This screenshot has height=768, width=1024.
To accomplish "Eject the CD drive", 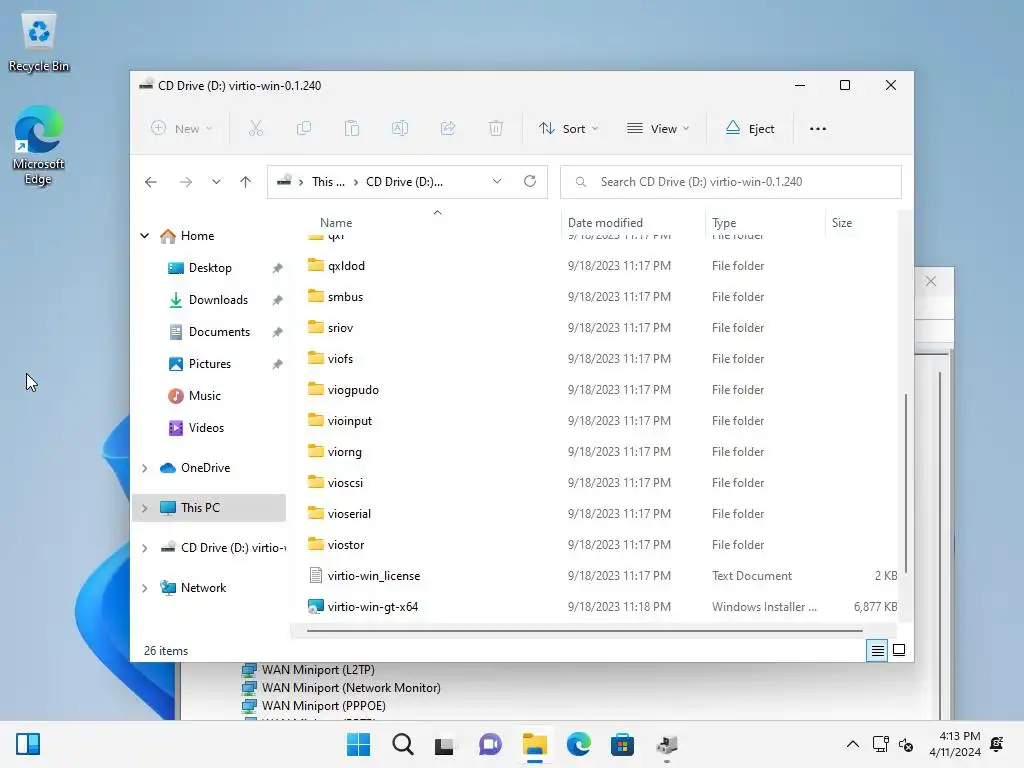I will coord(750,129).
